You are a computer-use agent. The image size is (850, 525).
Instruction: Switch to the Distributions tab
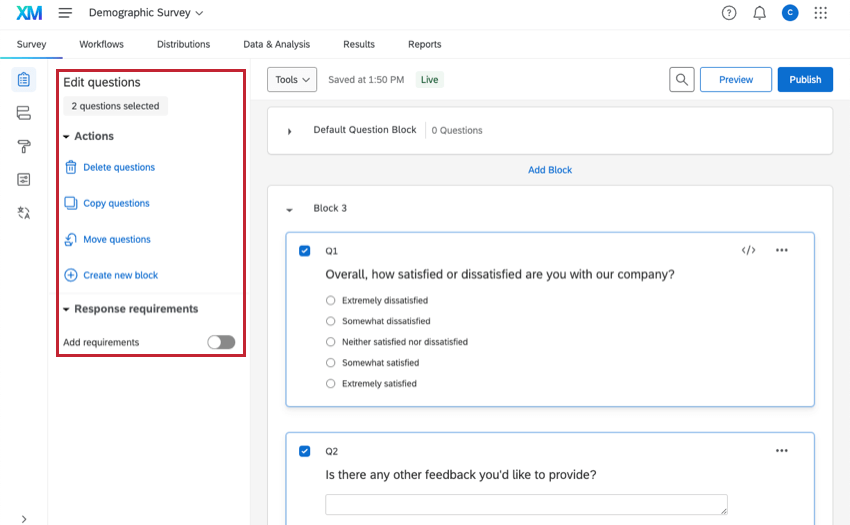(x=183, y=44)
